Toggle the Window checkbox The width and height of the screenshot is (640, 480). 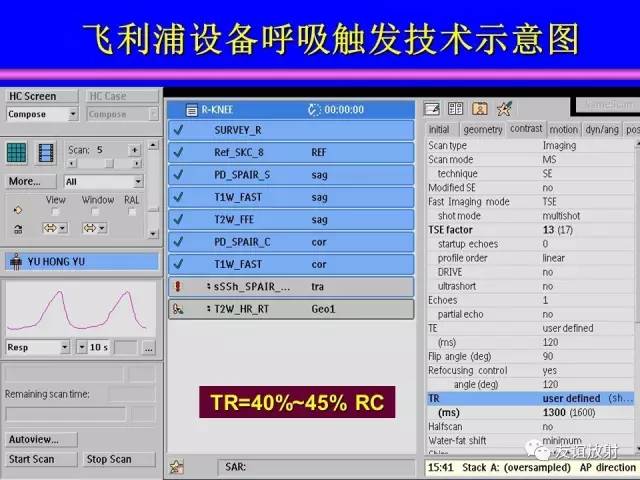click(x=95, y=212)
